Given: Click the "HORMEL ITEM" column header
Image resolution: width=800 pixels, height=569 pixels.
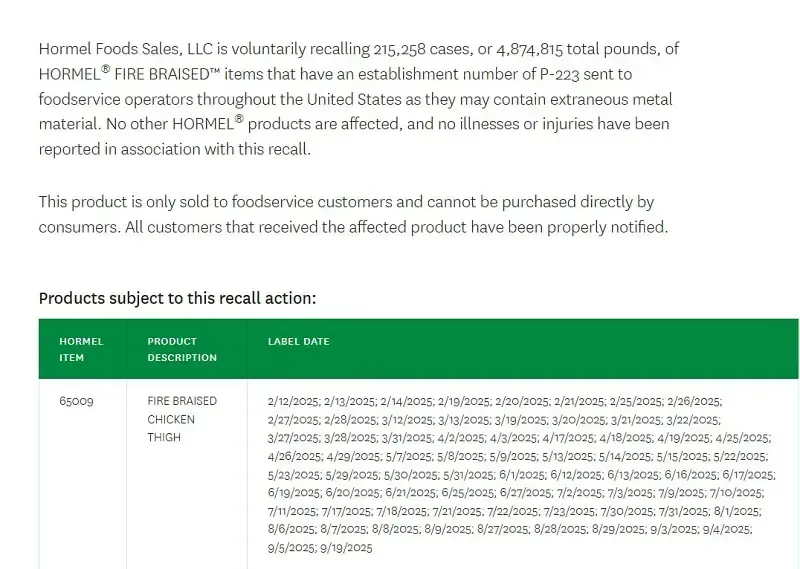Looking at the screenshot, I should click(x=81, y=349).
